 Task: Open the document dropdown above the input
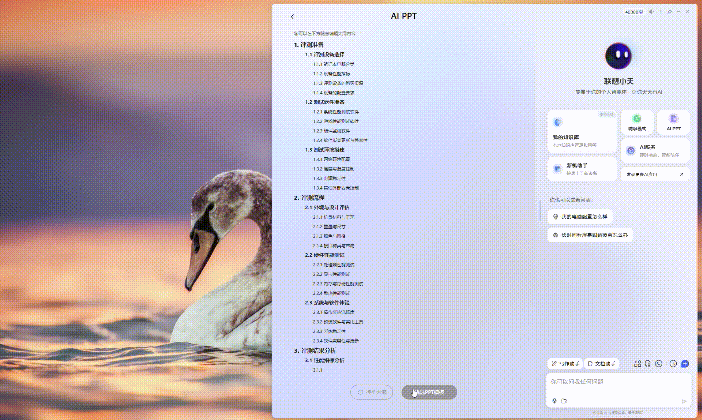point(603,363)
